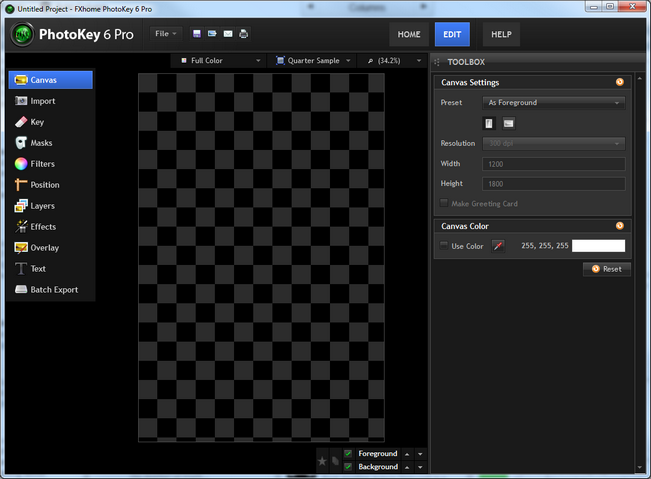Click Canvas Settings orange reset icon
This screenshot has height=479, width=651.
[620, 82]
